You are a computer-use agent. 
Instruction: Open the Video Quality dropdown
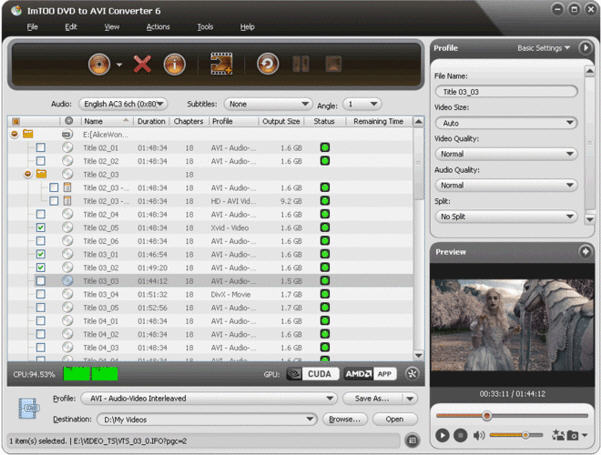click(x=507, y=154)
